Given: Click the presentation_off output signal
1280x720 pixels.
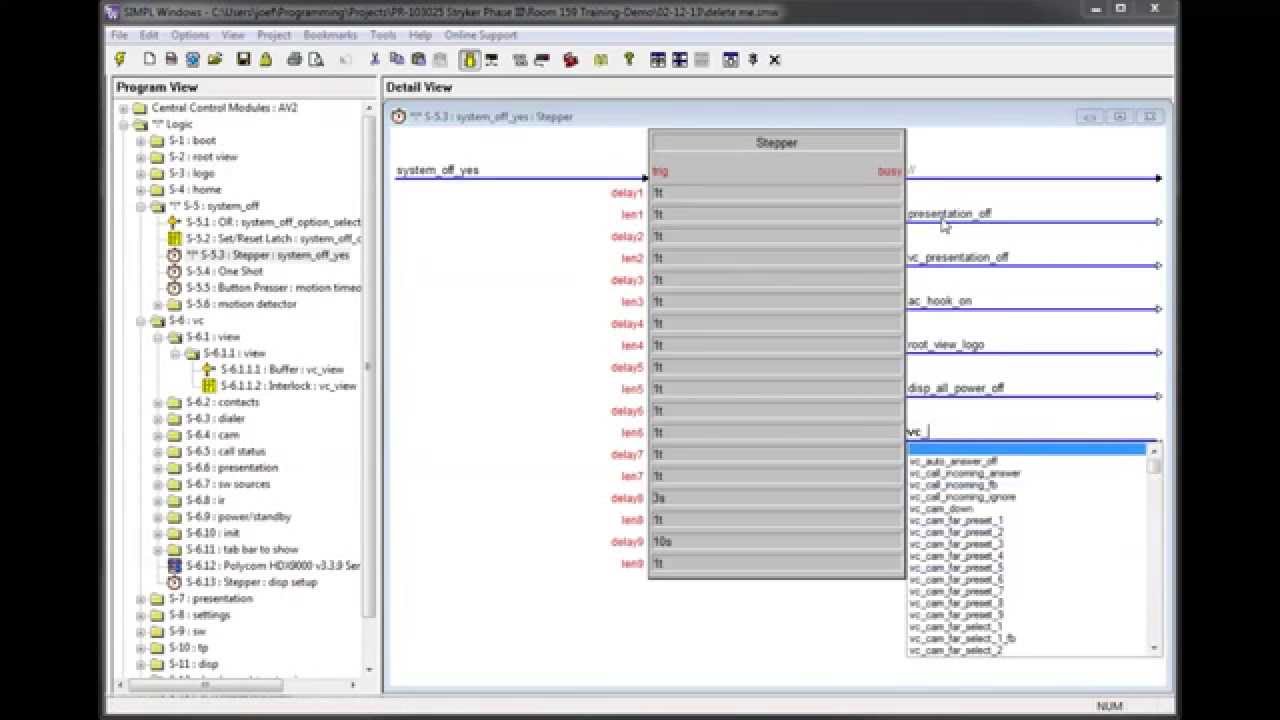Looking at the screenshot, I should [x=949, y=214].
